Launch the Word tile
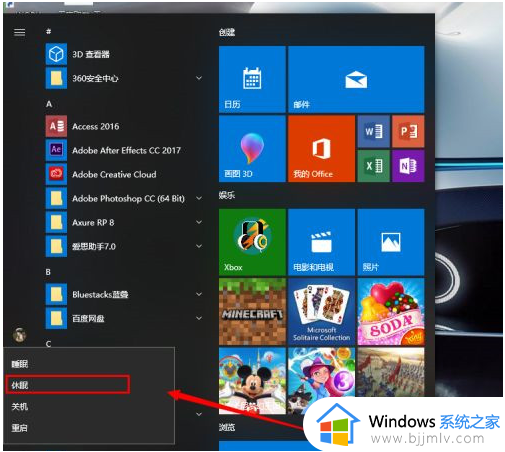 [373, 131]
